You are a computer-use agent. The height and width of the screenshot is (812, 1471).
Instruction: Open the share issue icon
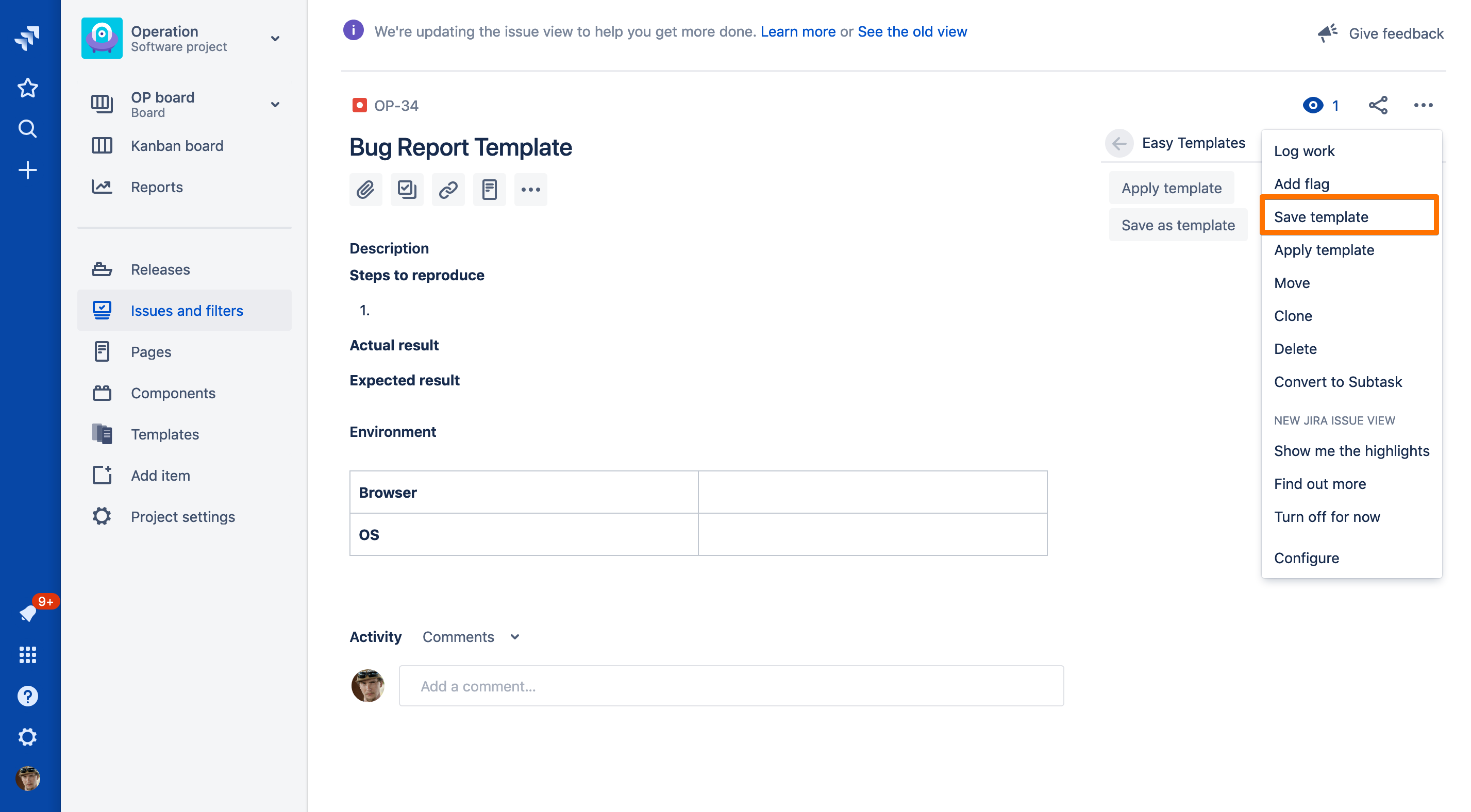tap(1378, 105)
